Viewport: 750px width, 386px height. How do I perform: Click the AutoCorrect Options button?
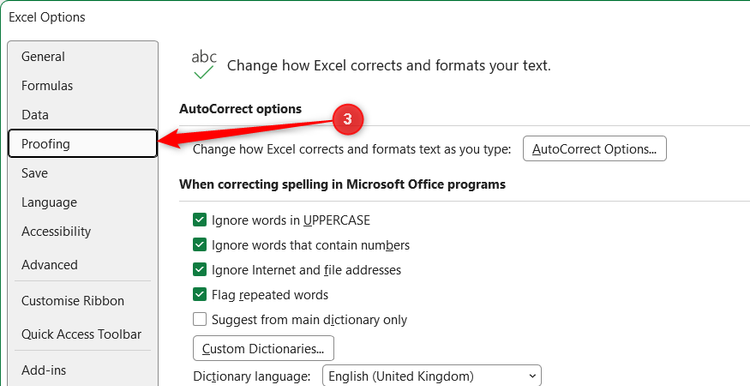coord(595,149)
